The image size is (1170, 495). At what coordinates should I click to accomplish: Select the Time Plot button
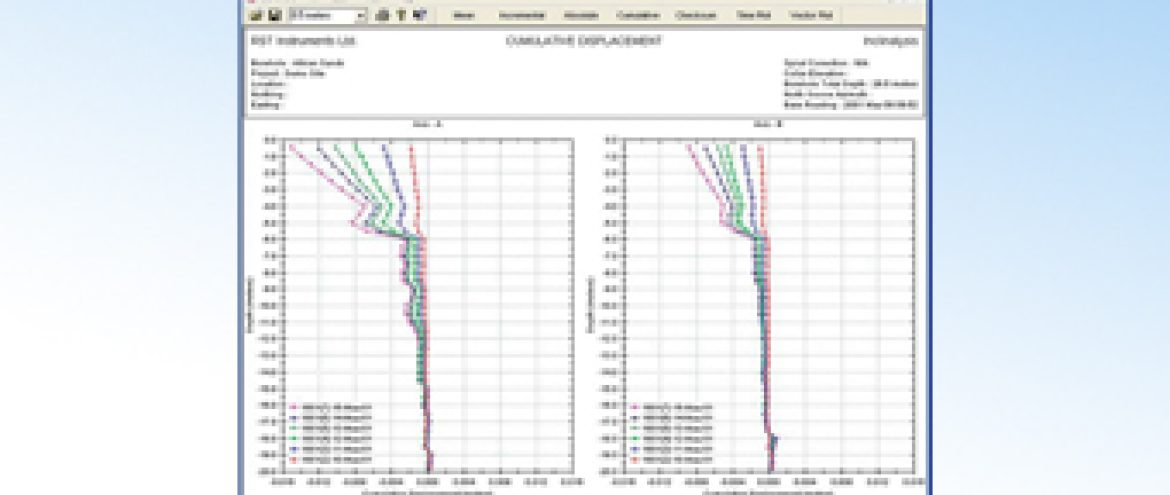click(x=753, y=15)
